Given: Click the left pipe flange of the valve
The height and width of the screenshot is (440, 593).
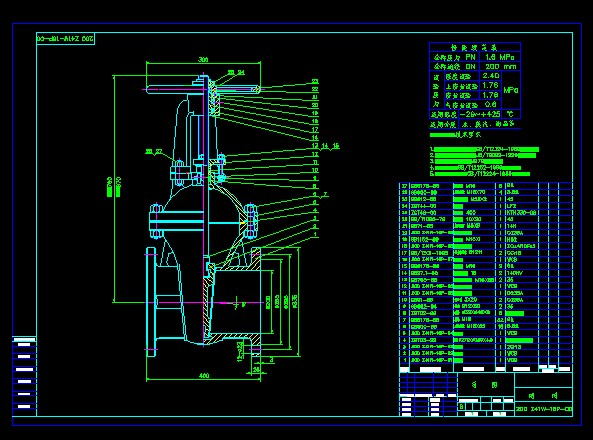Looking at the screenshot, I should [x=151, y=302].
